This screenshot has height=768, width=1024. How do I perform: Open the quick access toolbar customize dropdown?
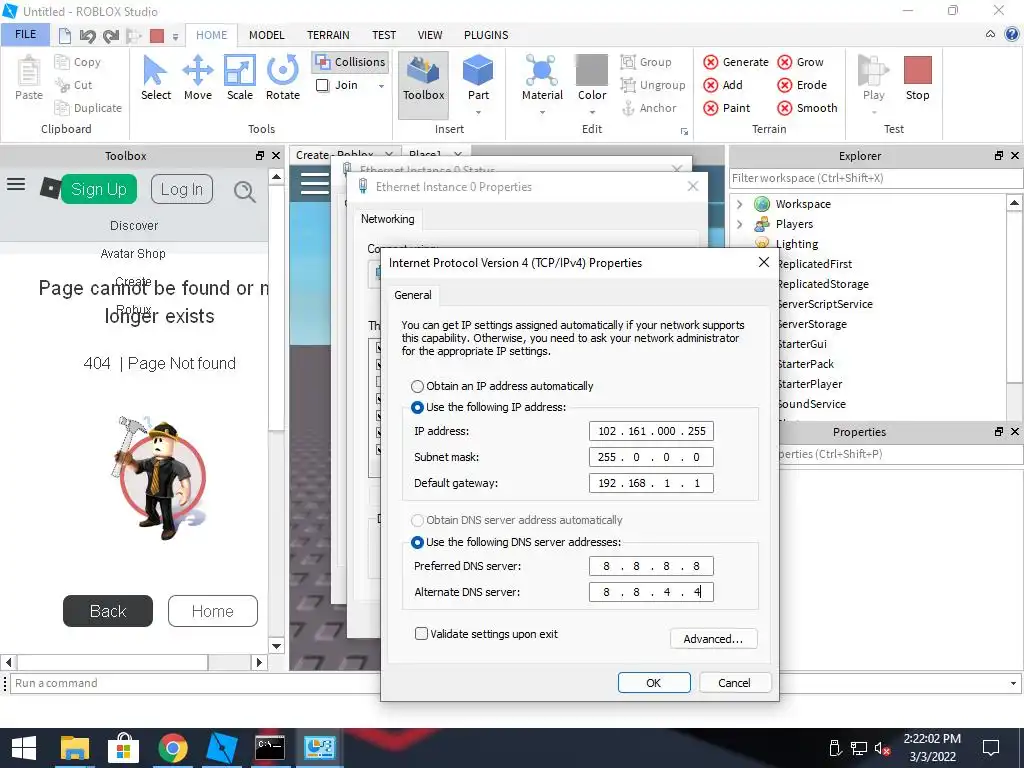pos(175,37)
